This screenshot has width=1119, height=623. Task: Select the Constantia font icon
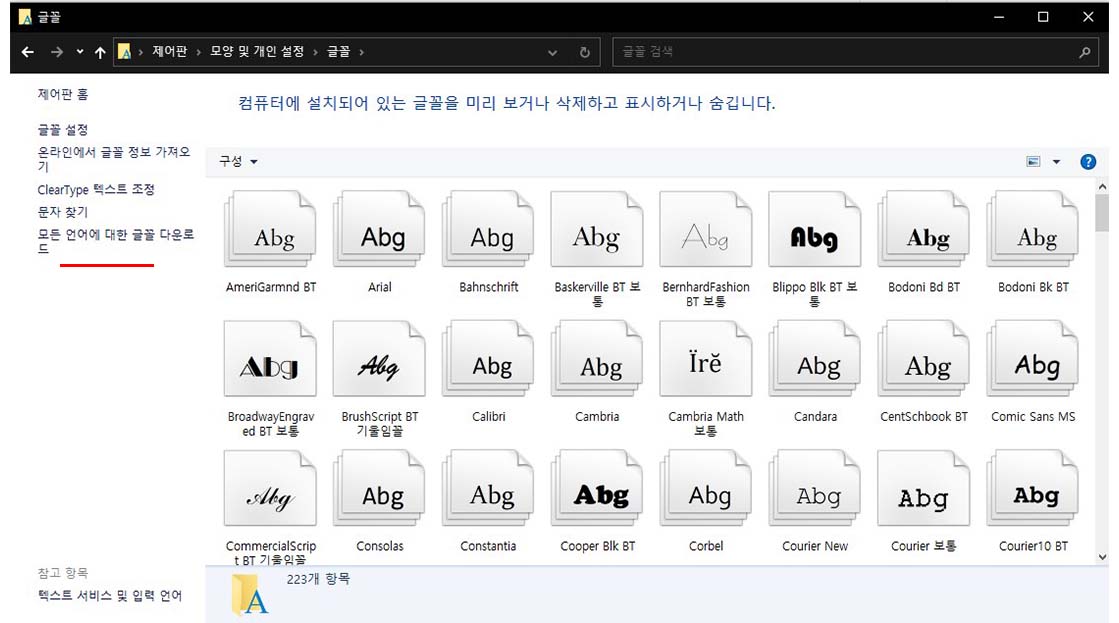click(x=488, y=489)
